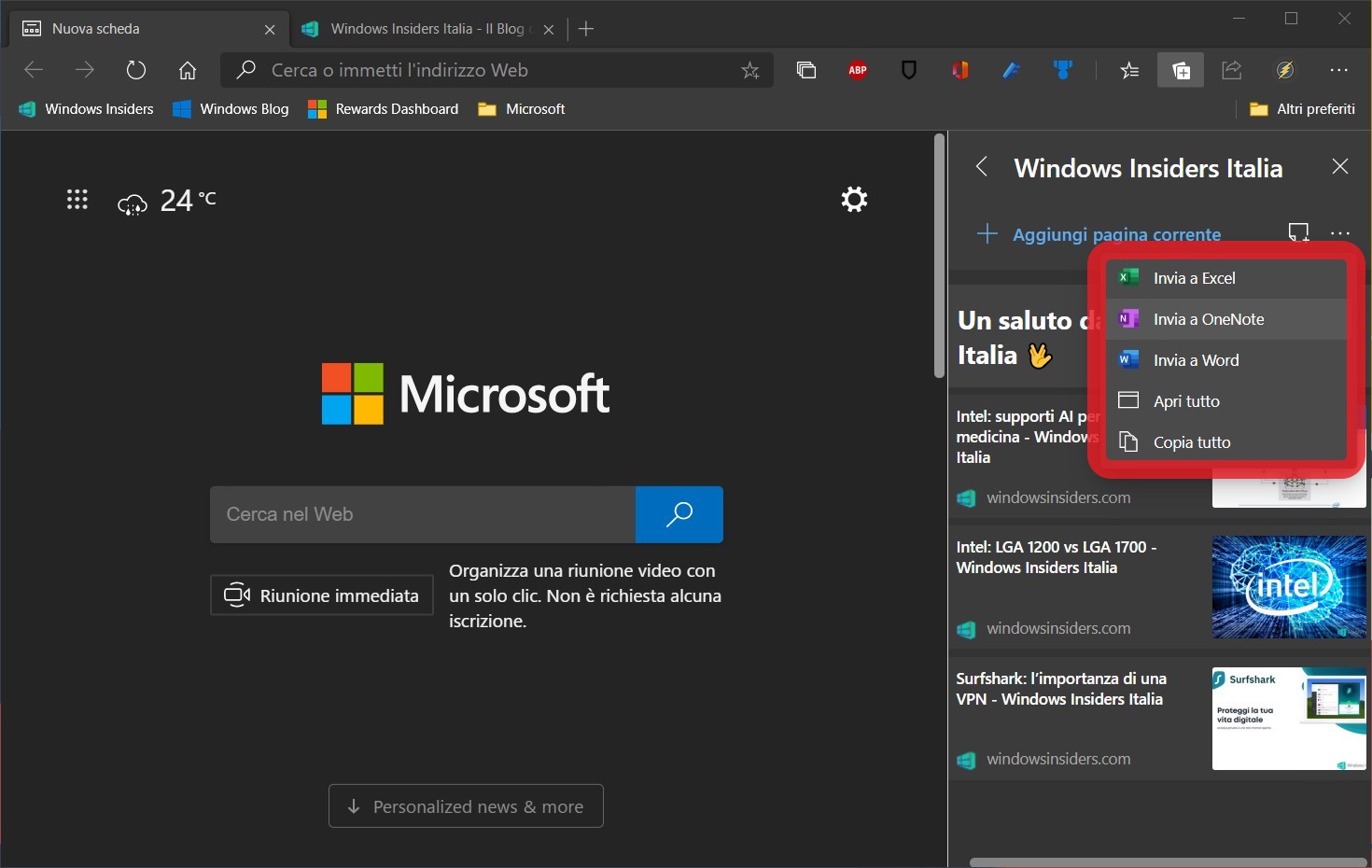Open the apps grid launcher
Viewport: 1372px width, 868px height.
[x=77, y=200]
